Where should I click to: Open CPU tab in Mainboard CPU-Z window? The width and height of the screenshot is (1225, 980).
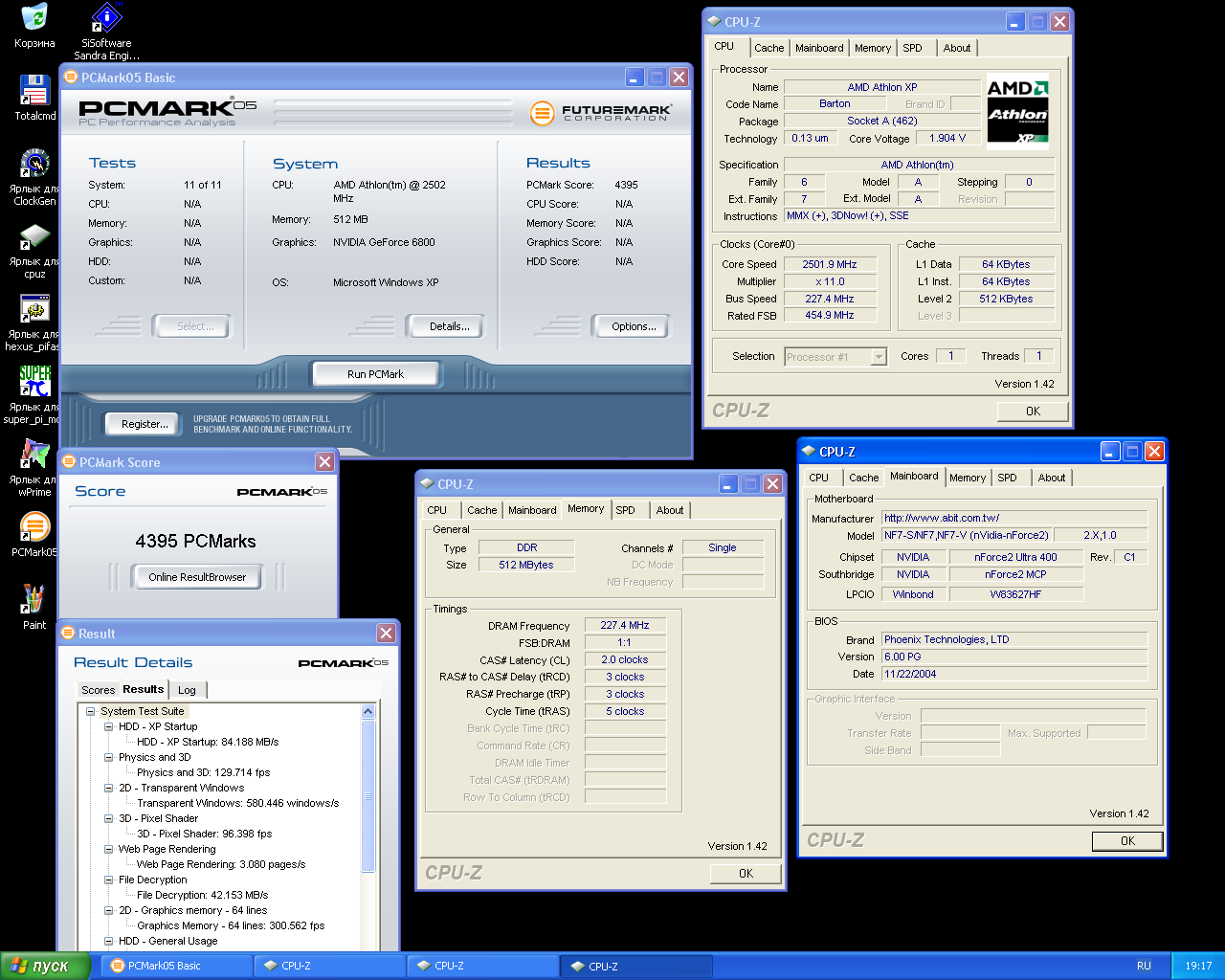[x=819, y=478]
